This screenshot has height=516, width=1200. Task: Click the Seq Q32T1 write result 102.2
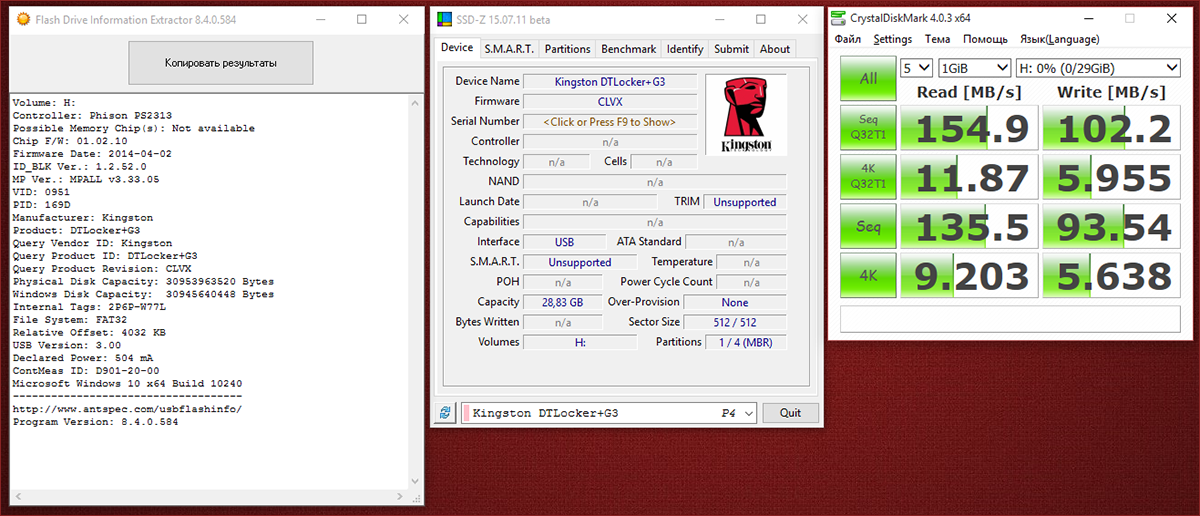1111,128
